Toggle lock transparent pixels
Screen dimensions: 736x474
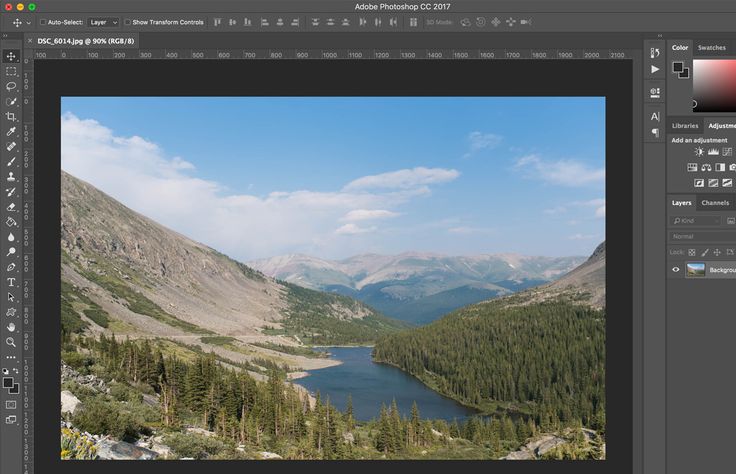(x=692, y=252)
